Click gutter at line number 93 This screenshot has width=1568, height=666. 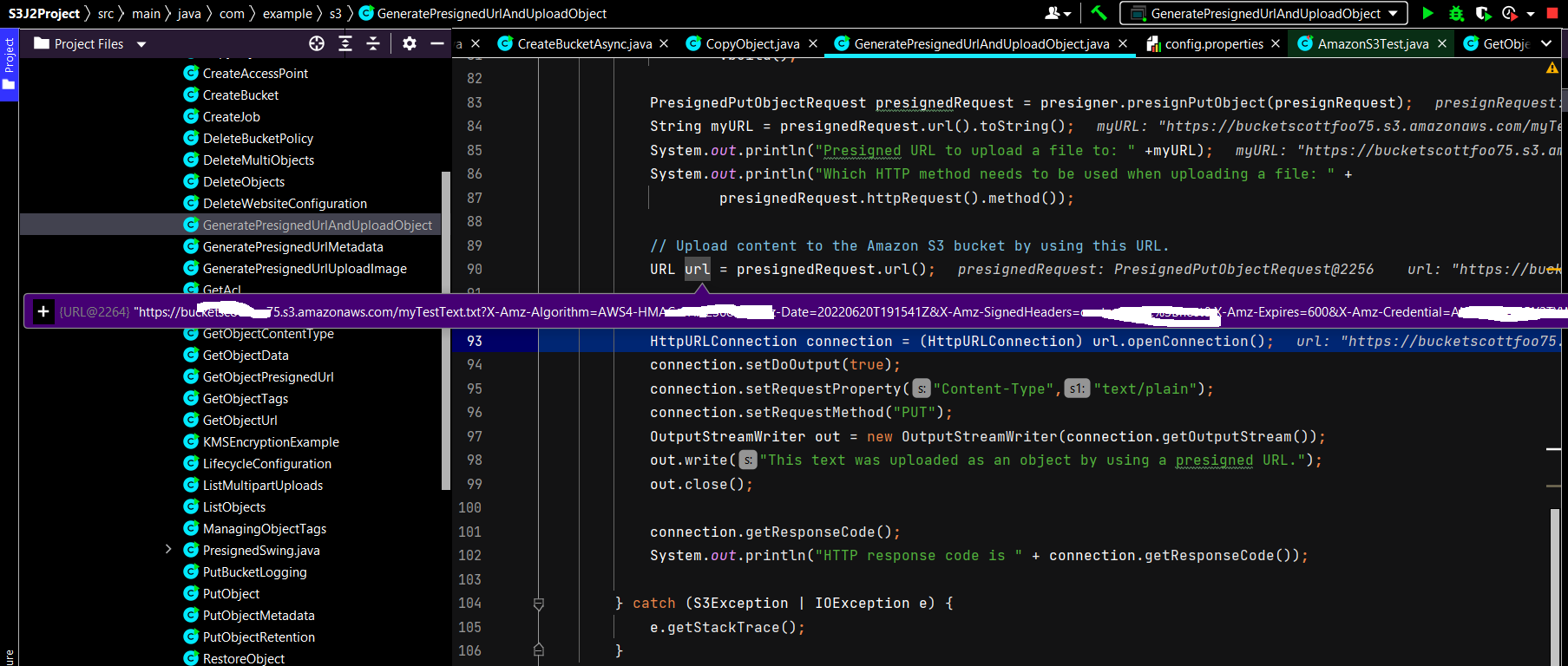pos(474,341)
